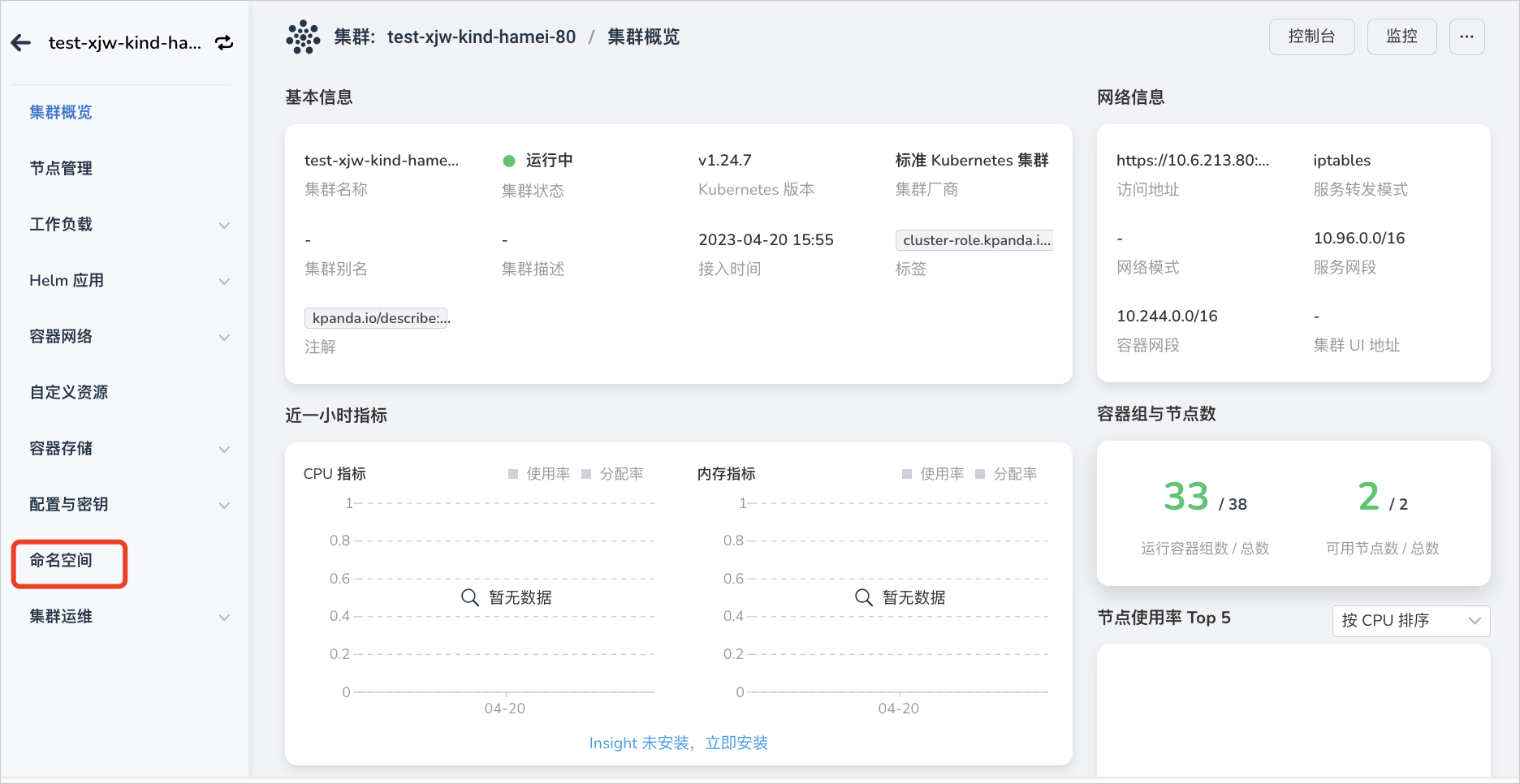Expand the Helm 应用 menu chevron

pos(224,281)
